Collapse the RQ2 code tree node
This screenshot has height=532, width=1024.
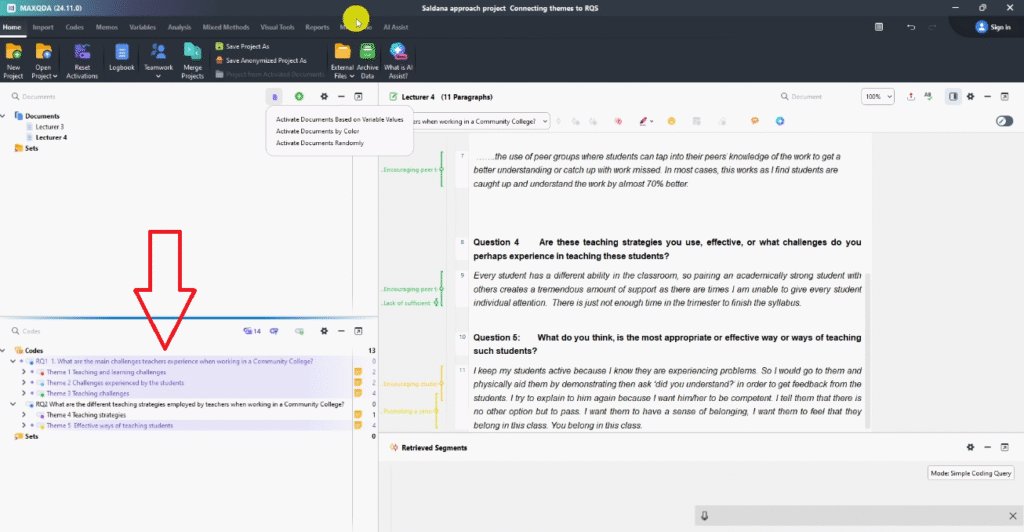click(x=13, y=404)
